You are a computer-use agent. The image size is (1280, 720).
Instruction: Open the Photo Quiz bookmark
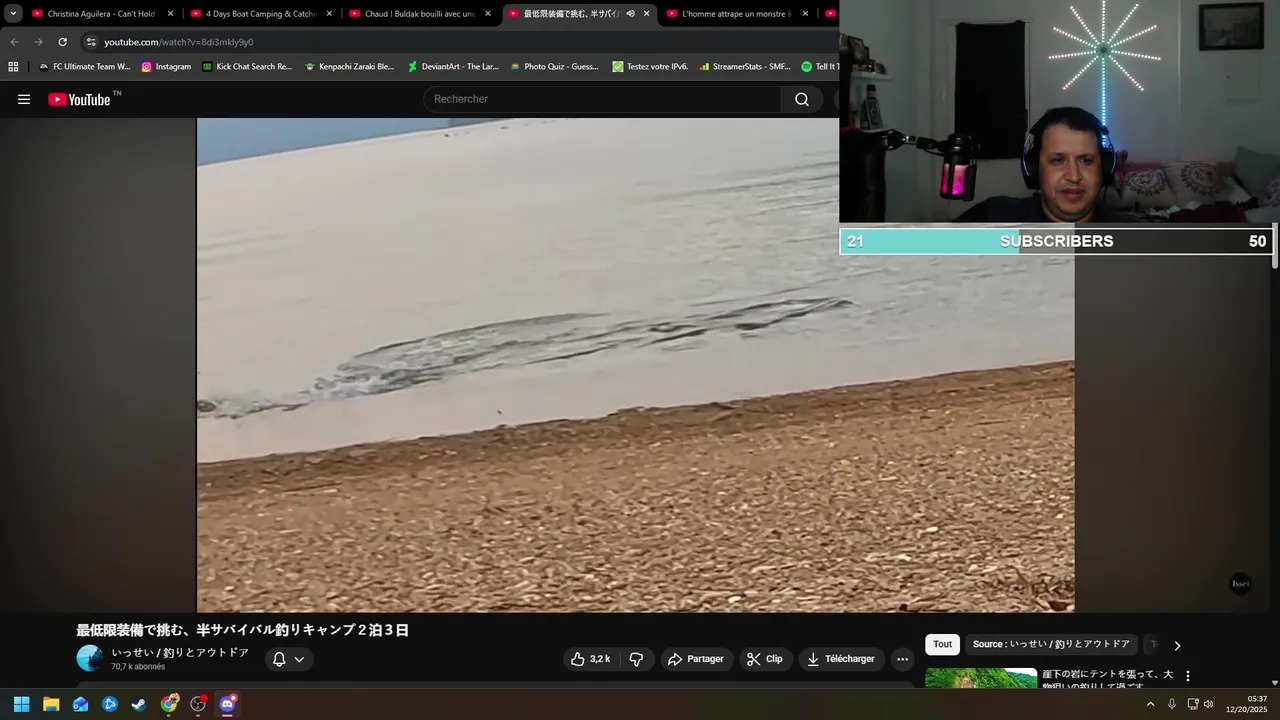[x=555, y=67]
